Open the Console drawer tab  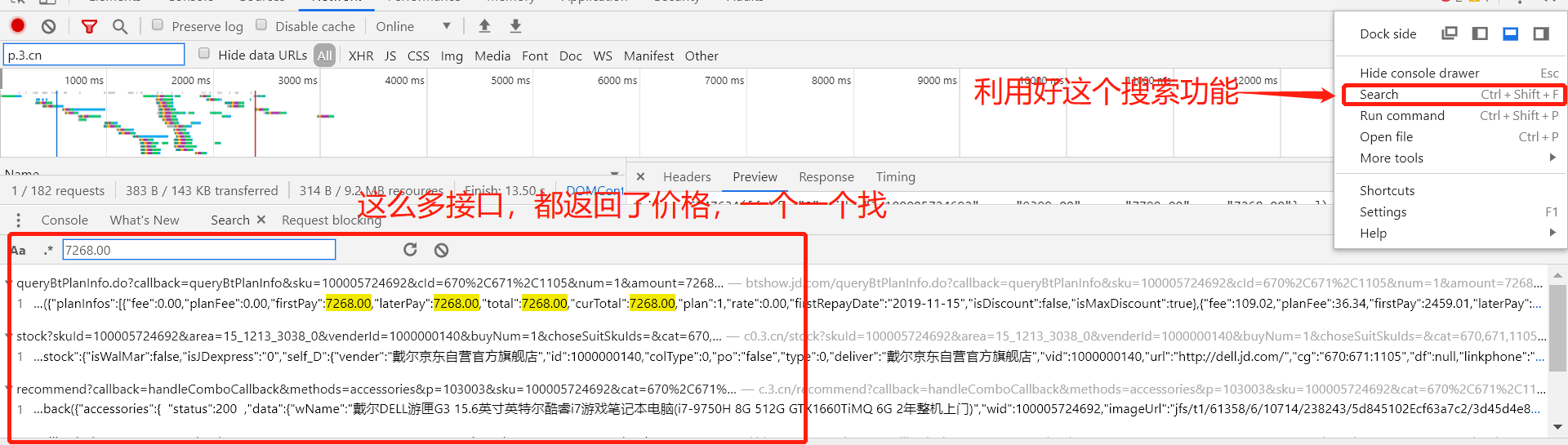coord(65,220)
